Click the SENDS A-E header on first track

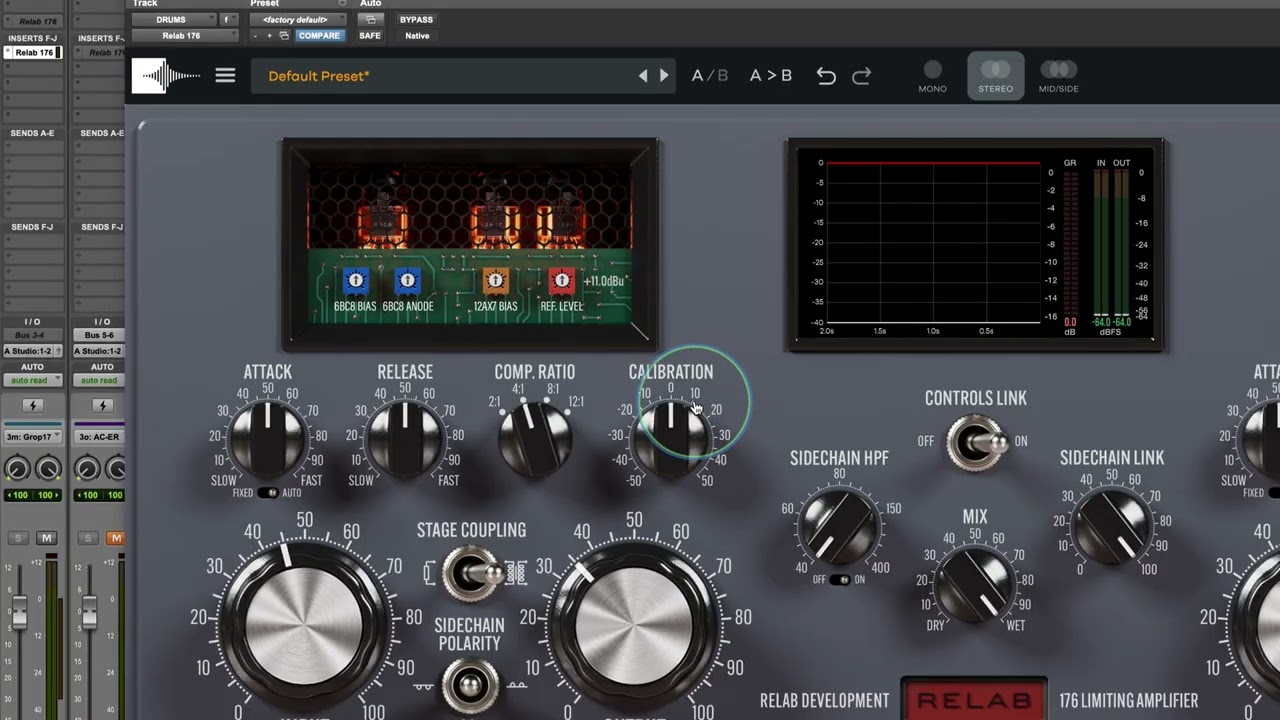coord(32,133)
